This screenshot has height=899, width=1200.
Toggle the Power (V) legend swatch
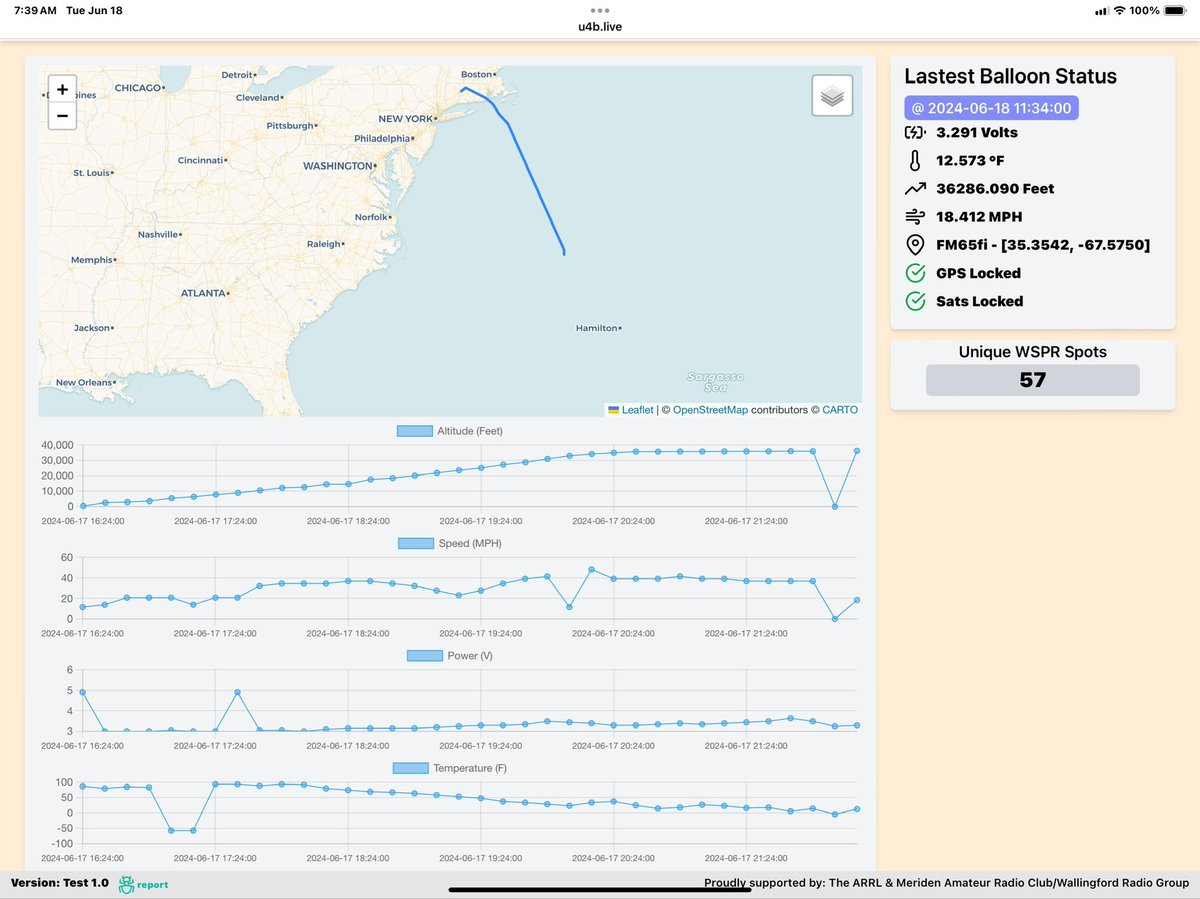pos(424,656)
